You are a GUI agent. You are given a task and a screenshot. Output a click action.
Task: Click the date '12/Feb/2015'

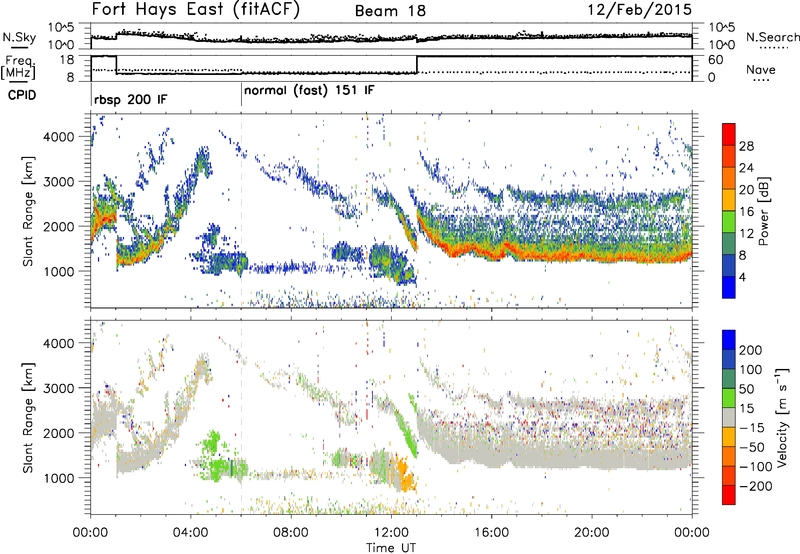pos(640,10)
